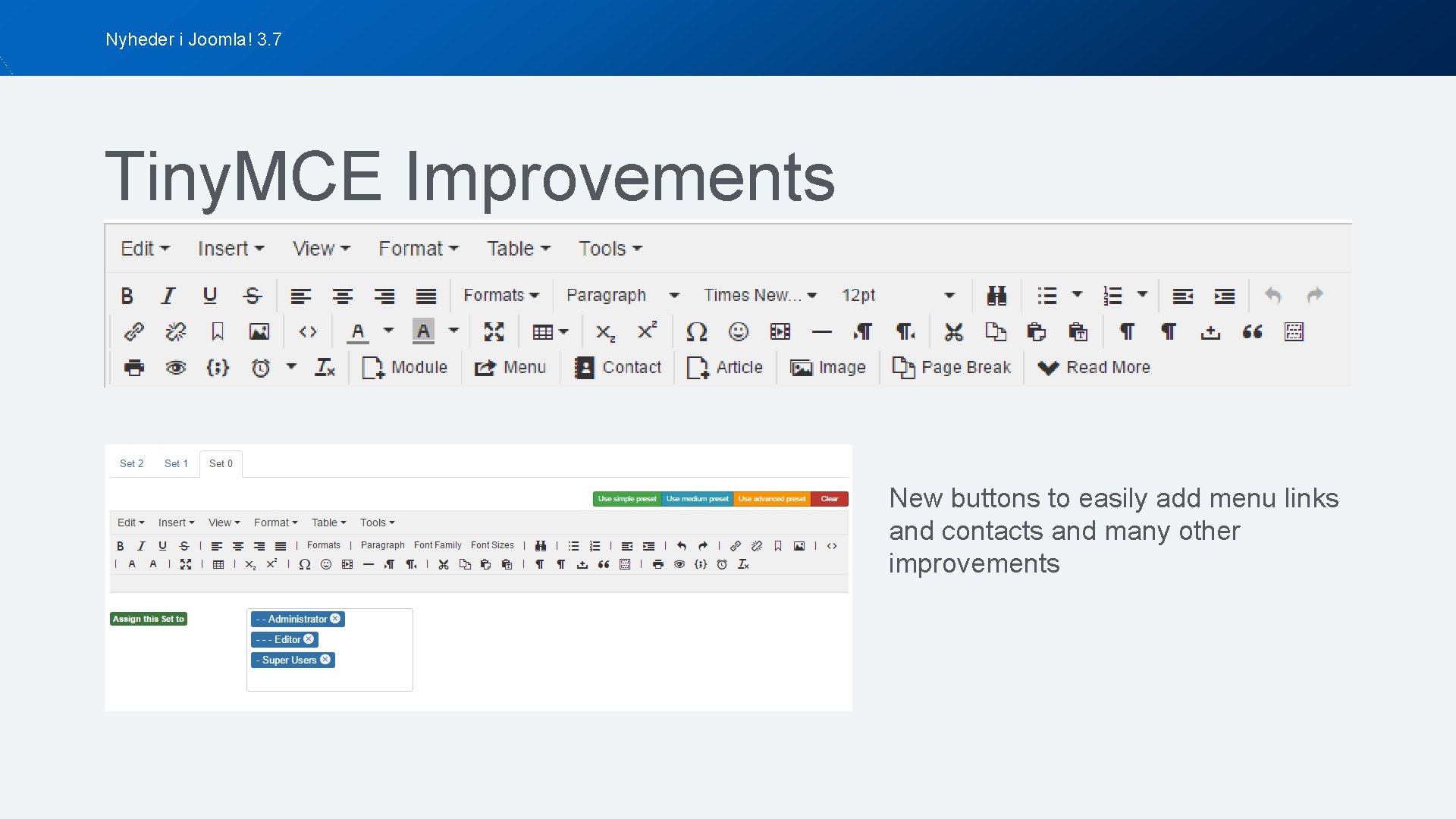Expand insert date/time dropdown arrow
This screenshot has width=1456, height=819.
(291, 367)
